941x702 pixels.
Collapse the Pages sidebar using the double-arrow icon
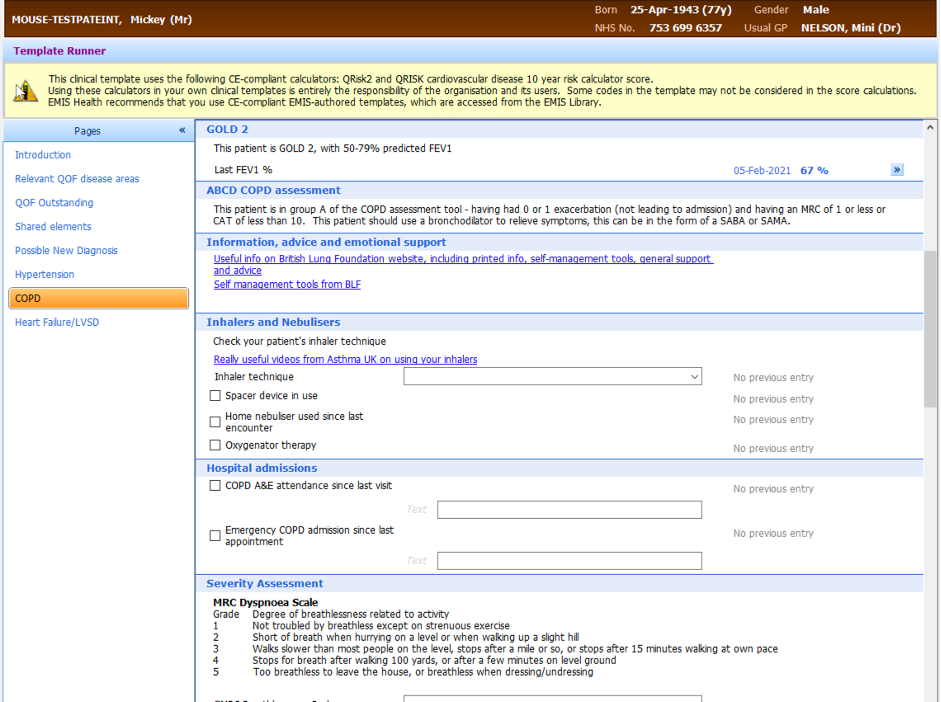[x=183, y=130]
